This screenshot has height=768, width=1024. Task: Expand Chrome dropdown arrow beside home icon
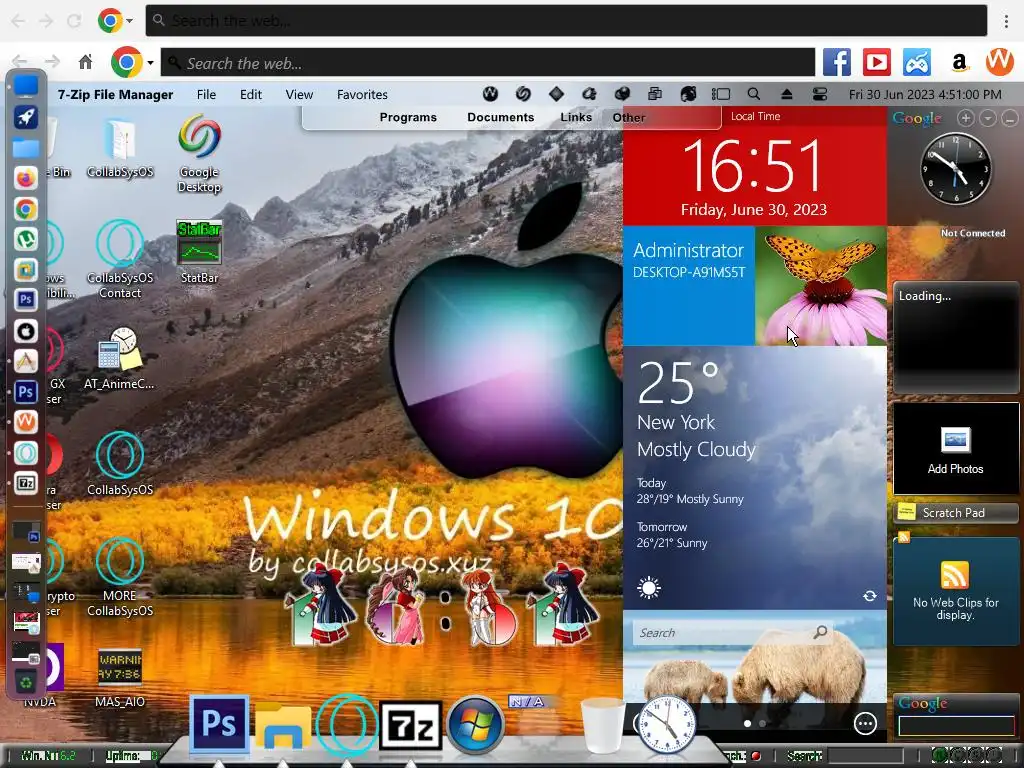coord(150,63)
